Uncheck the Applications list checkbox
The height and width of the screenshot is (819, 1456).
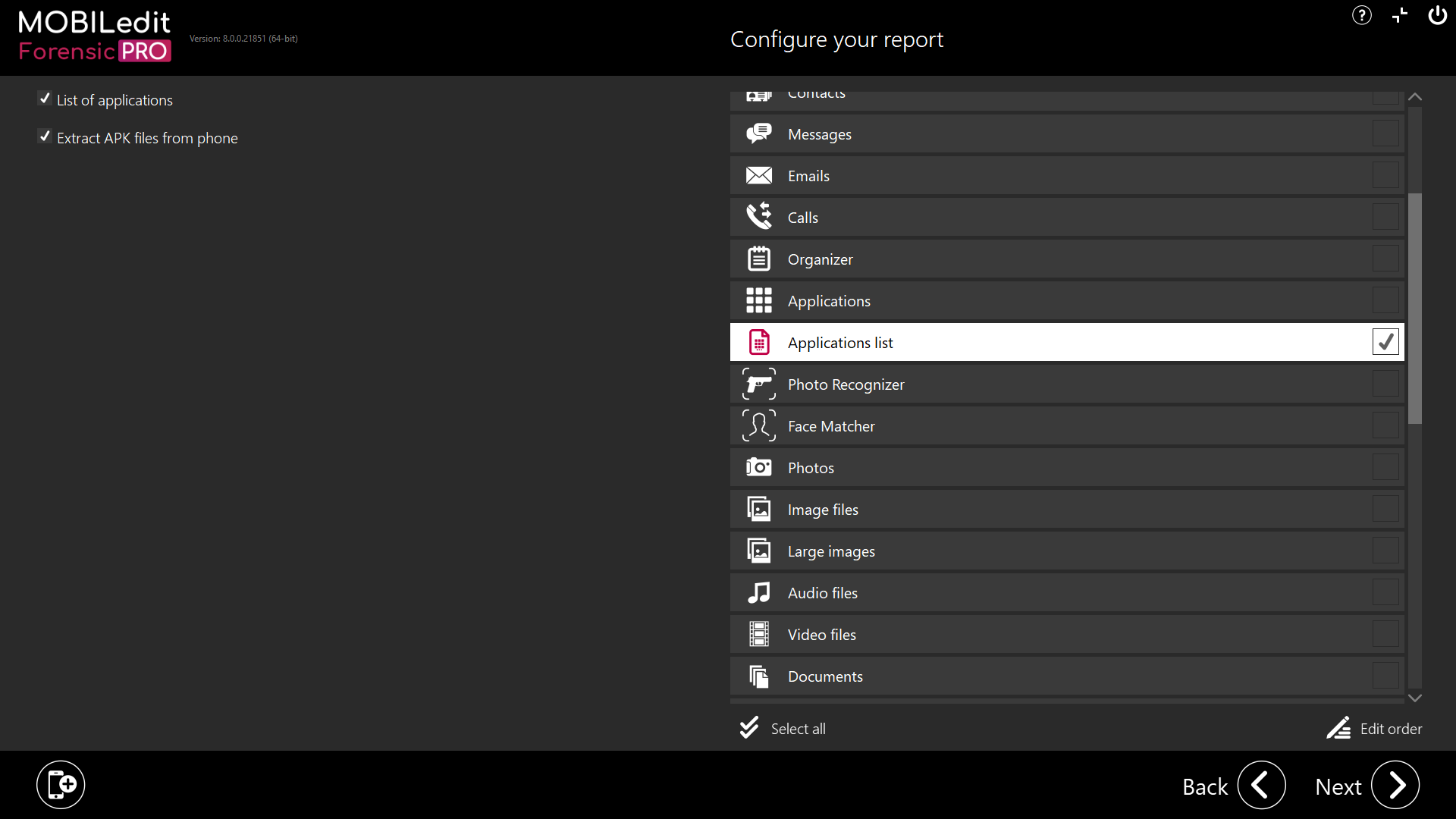click(x=1385, y=342)
